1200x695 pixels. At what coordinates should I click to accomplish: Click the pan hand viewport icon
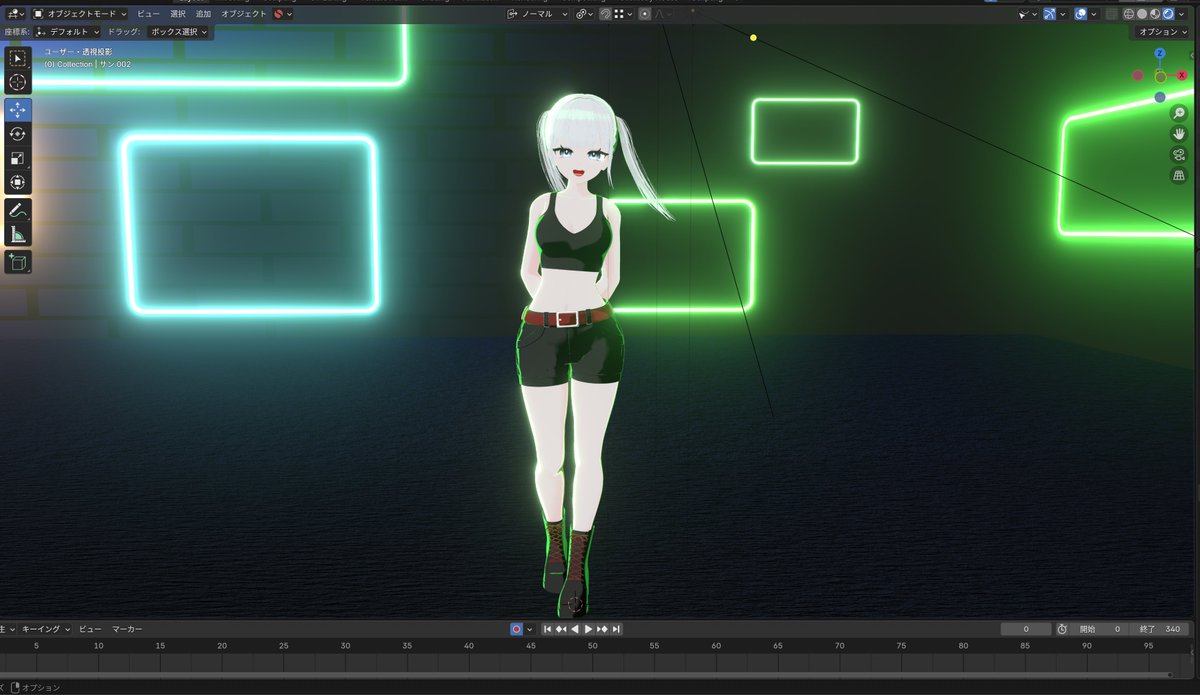1179,134
